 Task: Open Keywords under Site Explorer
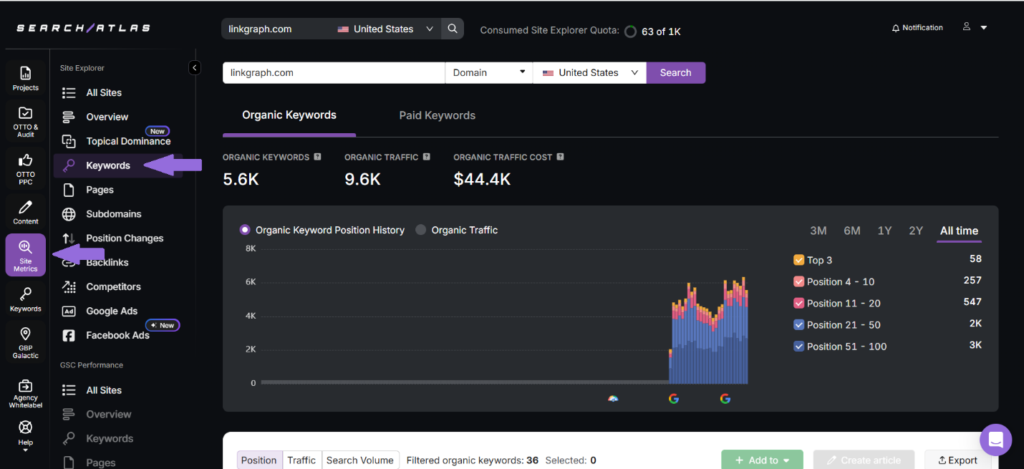coord(108,165)
